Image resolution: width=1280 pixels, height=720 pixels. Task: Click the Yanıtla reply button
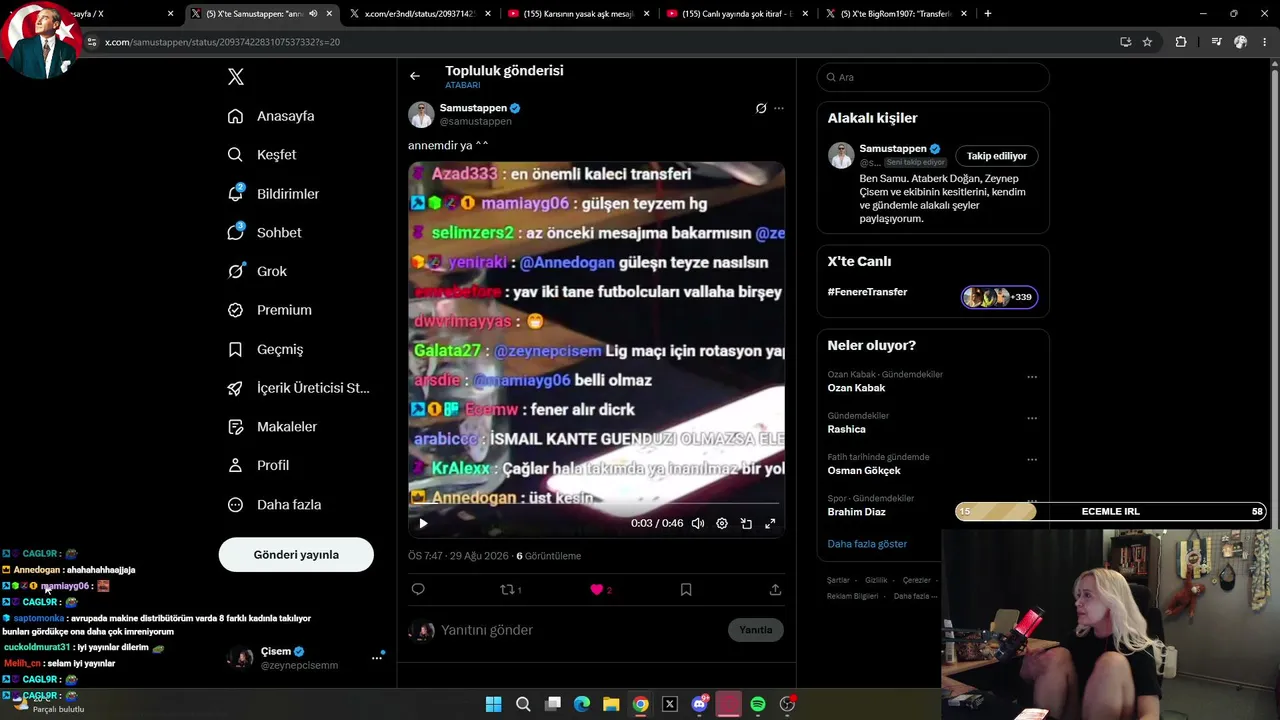(756, 630)
